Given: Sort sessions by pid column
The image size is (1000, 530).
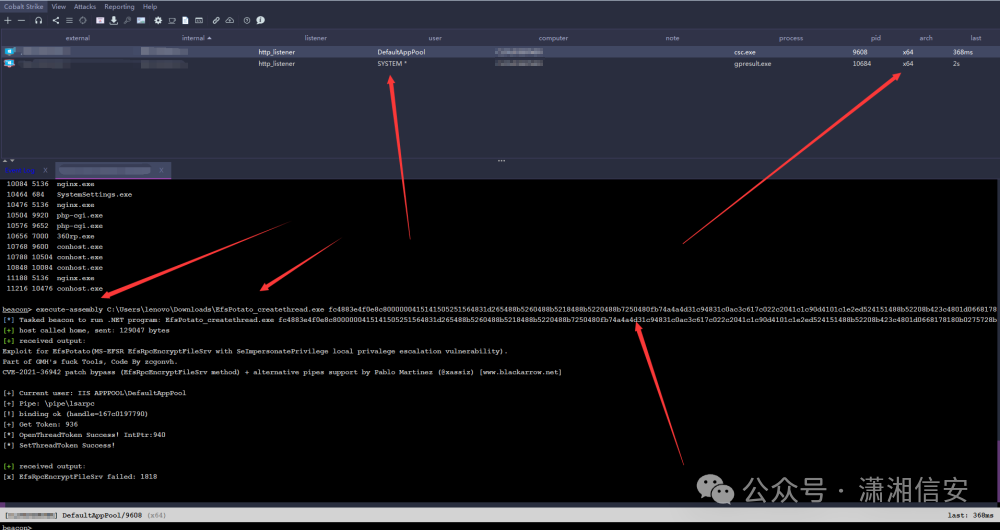Looking at the screenshot, I should (x=876, y=38).
